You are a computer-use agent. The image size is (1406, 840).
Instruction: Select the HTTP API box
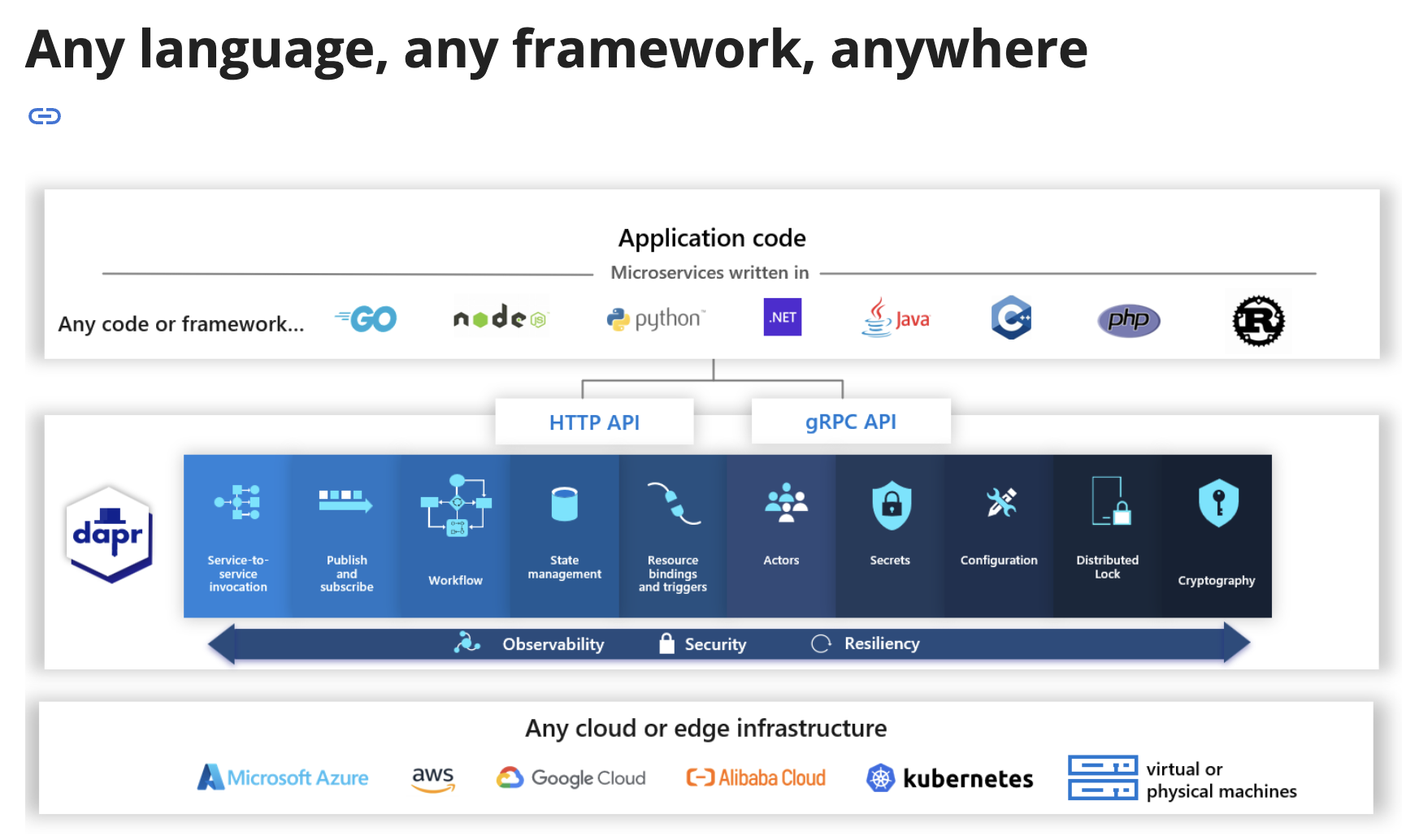coord(594,422)
